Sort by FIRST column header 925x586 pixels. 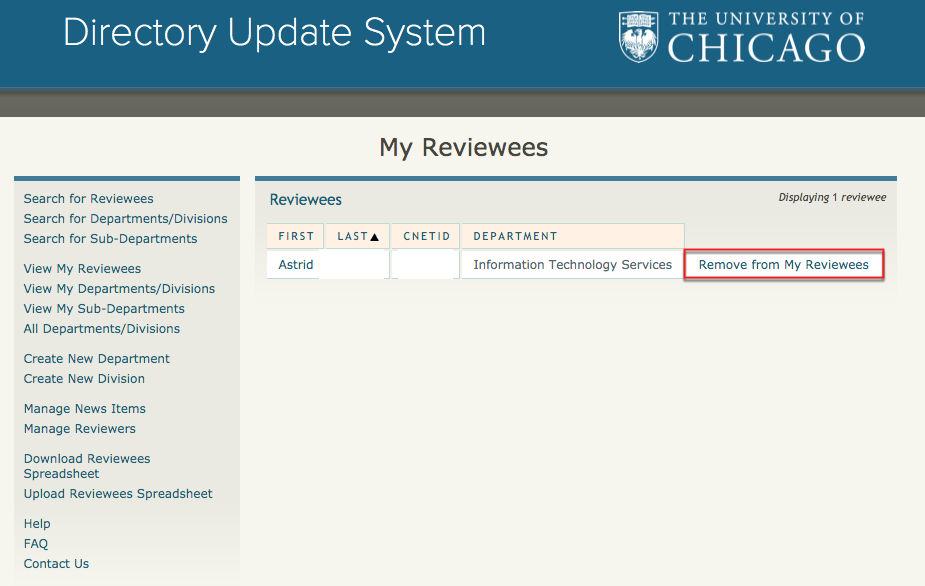pyautogui.click(x=296, y=237)
